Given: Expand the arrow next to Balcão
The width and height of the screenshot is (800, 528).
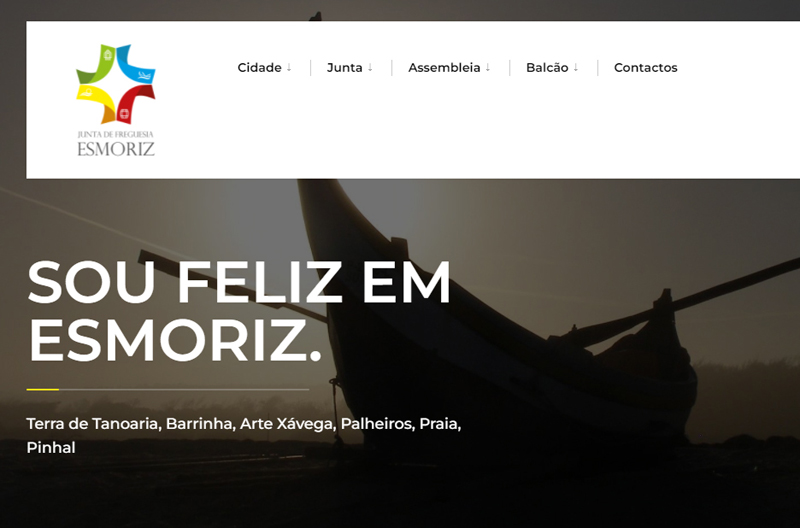Looking at the screenshot, I should [x=576, y=67].
